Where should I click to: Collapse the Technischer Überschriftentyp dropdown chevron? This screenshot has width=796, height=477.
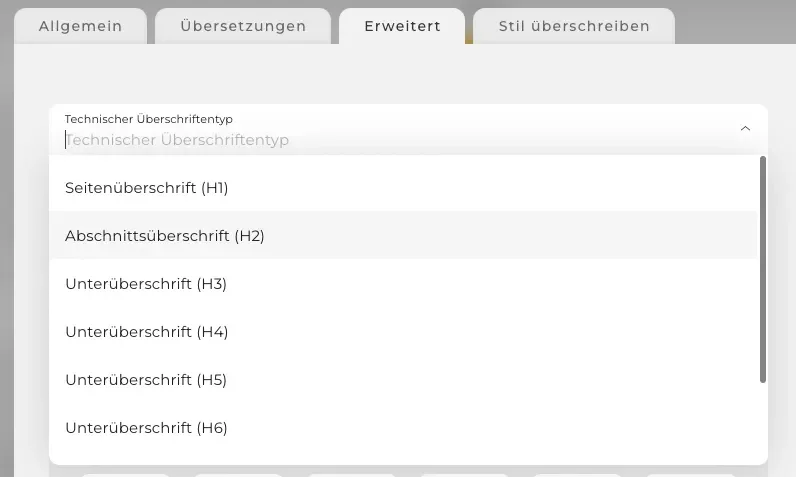(745, 128)
